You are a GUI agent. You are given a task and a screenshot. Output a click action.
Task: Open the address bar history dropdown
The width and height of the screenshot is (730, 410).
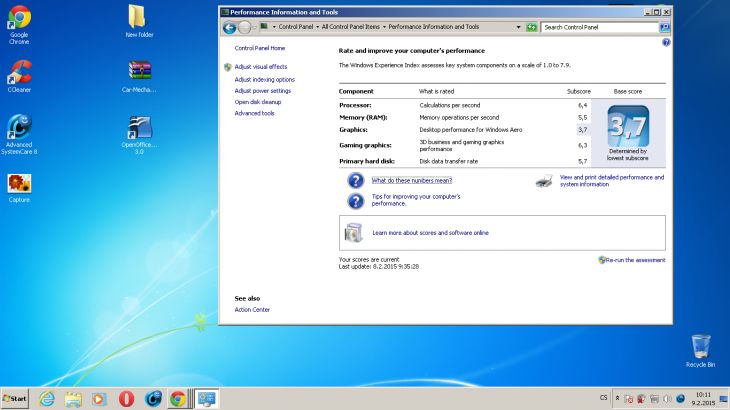click(518, 27)
